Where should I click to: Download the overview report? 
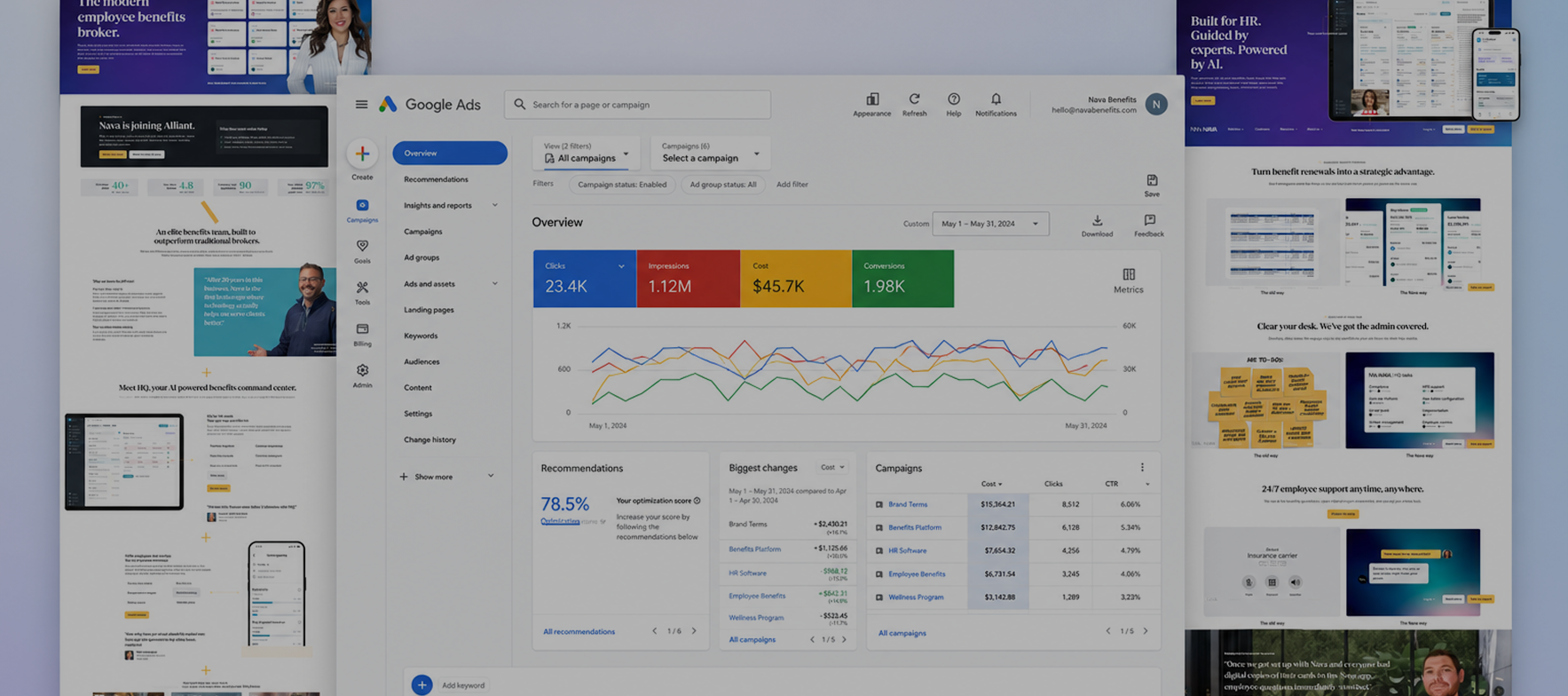1097,220
